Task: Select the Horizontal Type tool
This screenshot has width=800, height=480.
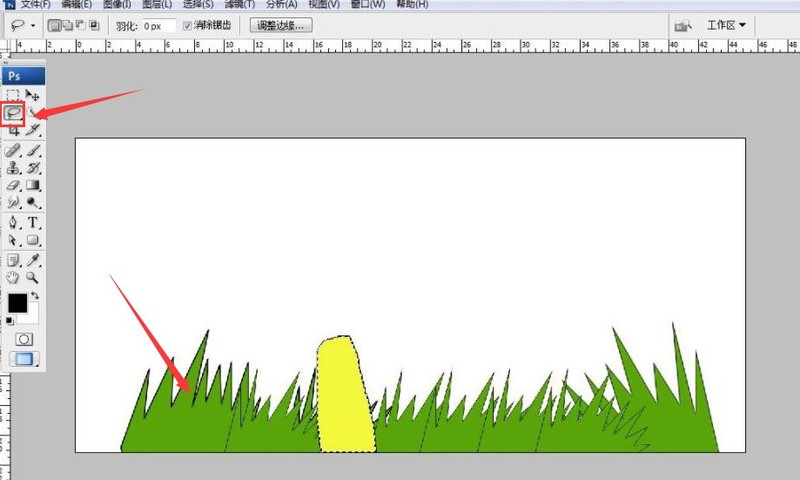Action: pyautogui.click(x=33, y=222)
